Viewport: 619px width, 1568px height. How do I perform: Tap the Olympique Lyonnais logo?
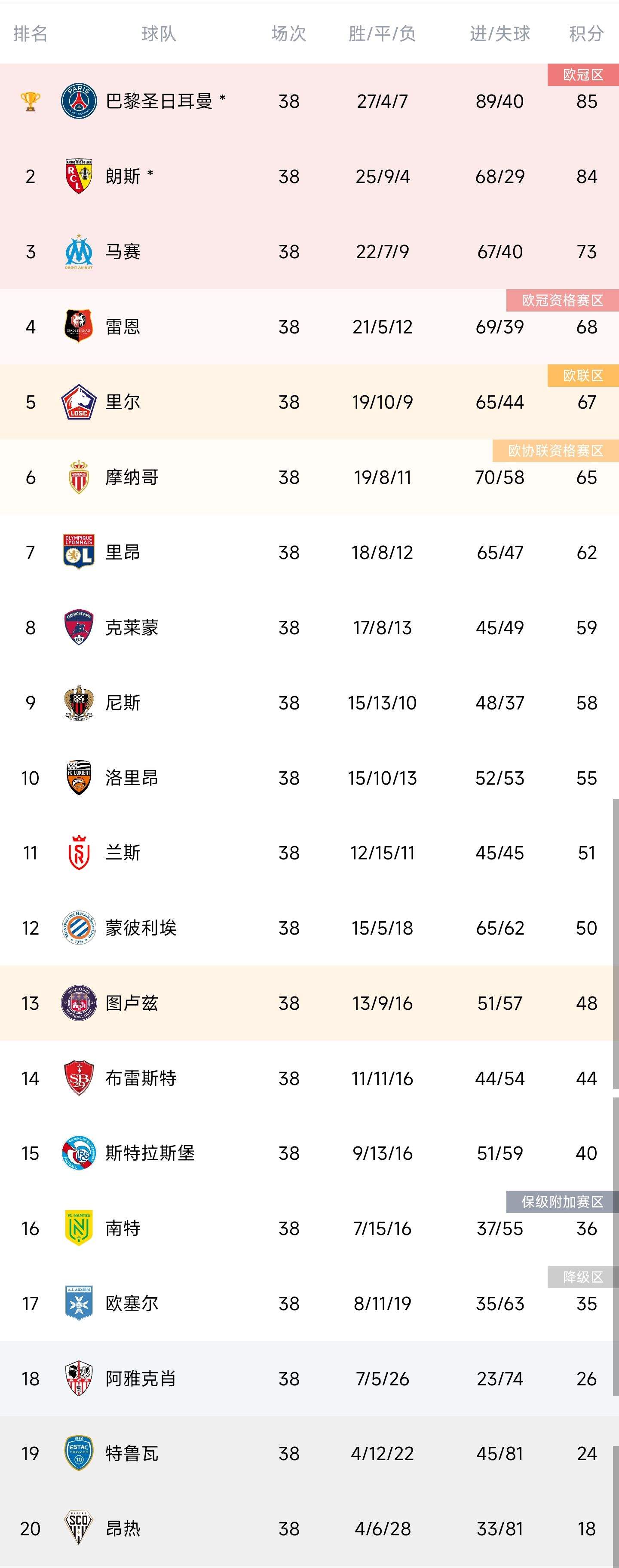tap(79, 552)
